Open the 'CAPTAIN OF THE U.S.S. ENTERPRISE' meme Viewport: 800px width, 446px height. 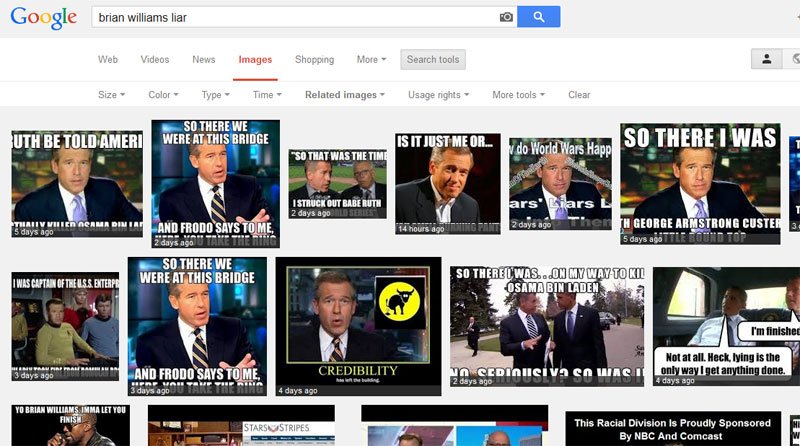coord(65,326)
